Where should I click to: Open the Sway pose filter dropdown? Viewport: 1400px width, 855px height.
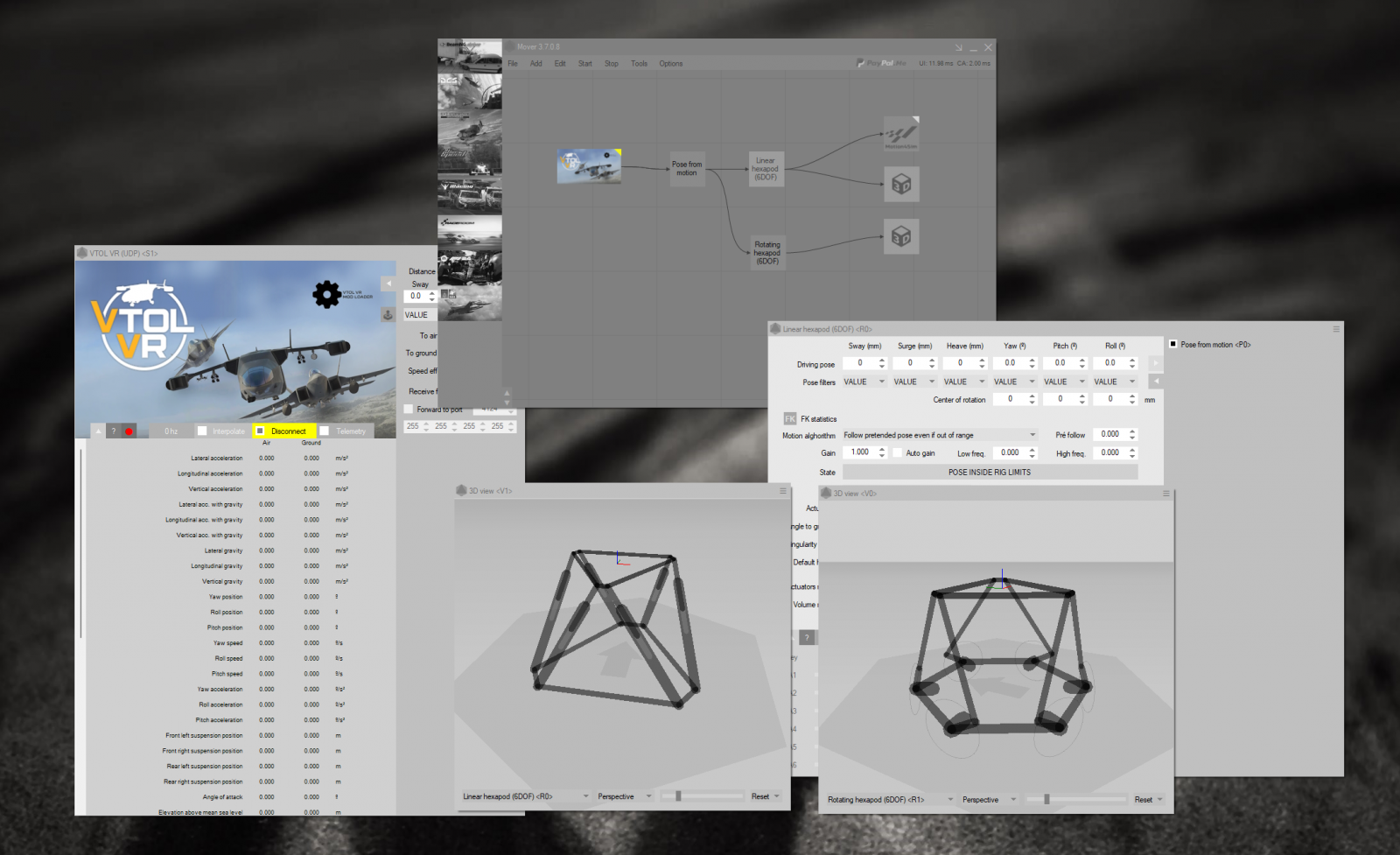click(864, 382)
